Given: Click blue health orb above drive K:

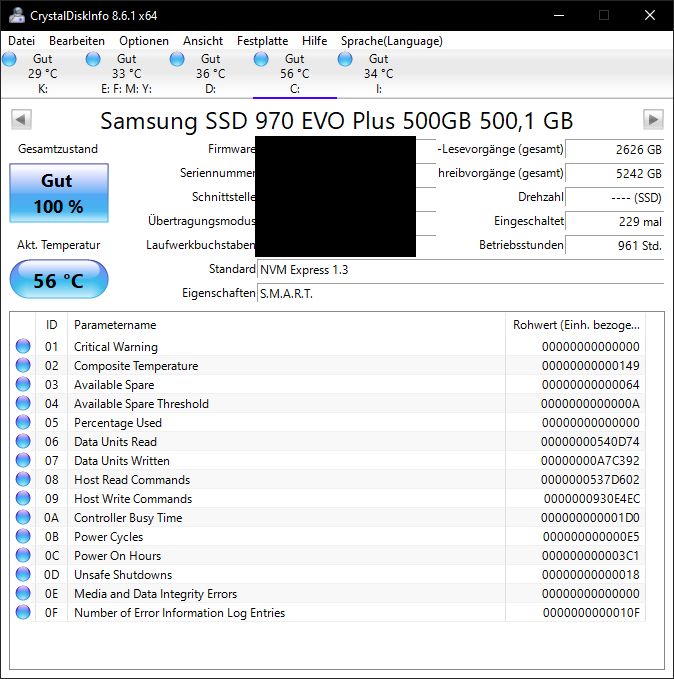Looking at the screenshot, I should (9, 59).
